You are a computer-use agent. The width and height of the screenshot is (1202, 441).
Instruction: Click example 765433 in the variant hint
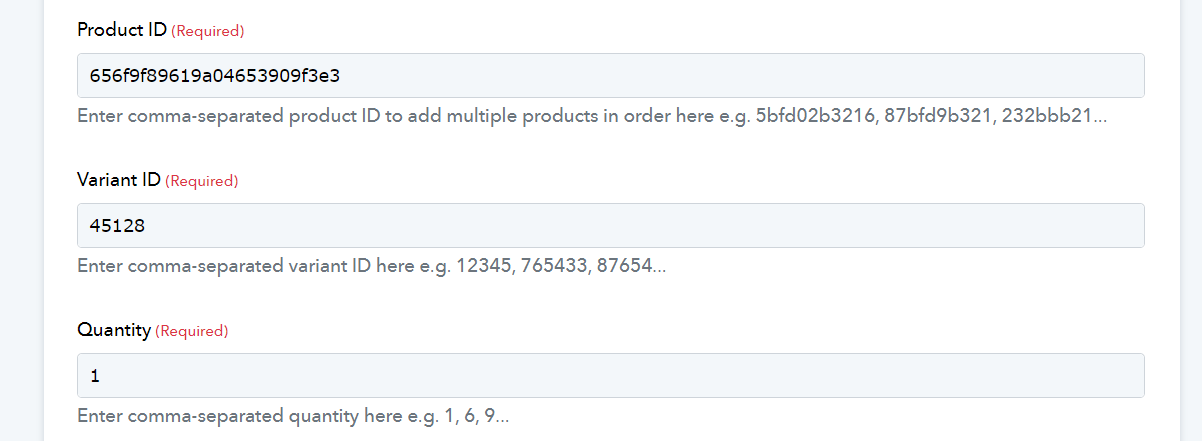pyautogui.click(x=555, y=266)
